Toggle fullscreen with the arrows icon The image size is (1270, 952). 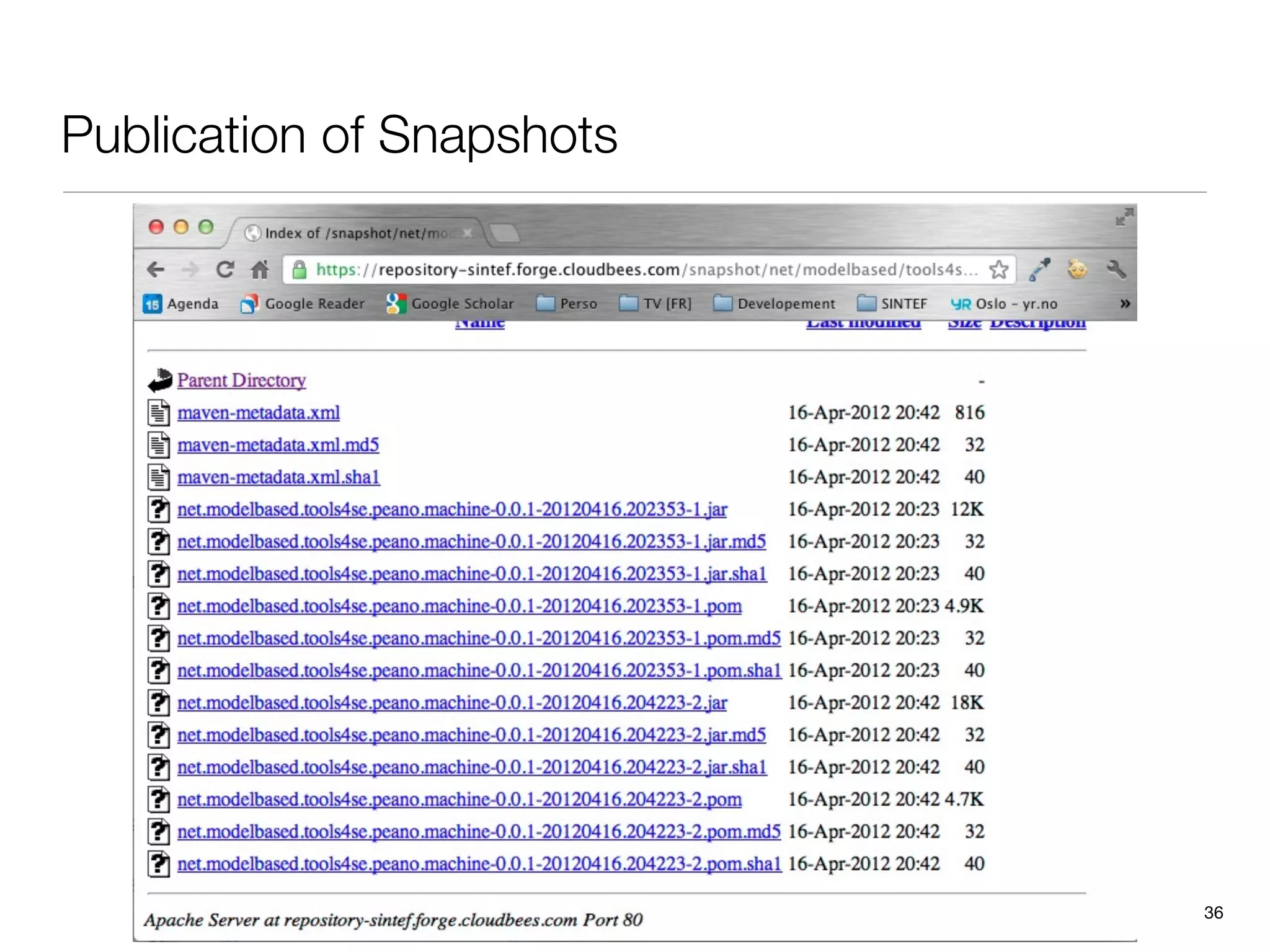(x=1124, y=218)
